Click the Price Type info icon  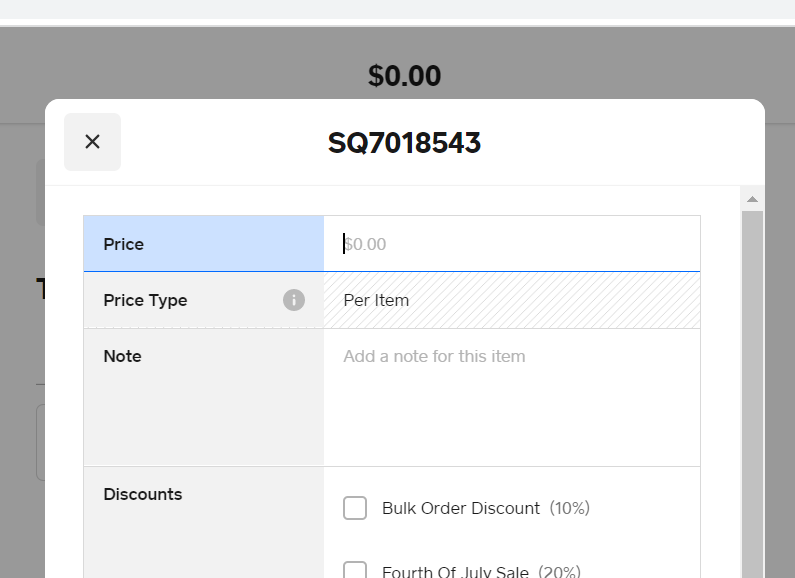click(293, 300)
